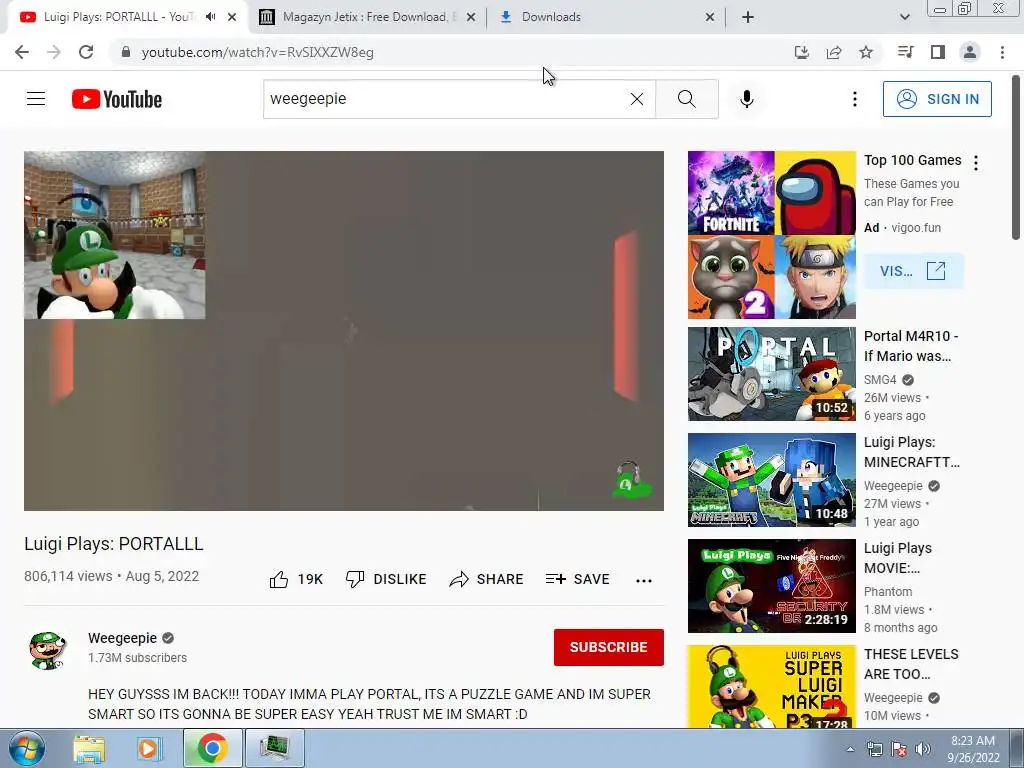This screenshot has width=1024, height=768.
Task: Open YouTube settings three-dot menu
Action: (854, 99)
